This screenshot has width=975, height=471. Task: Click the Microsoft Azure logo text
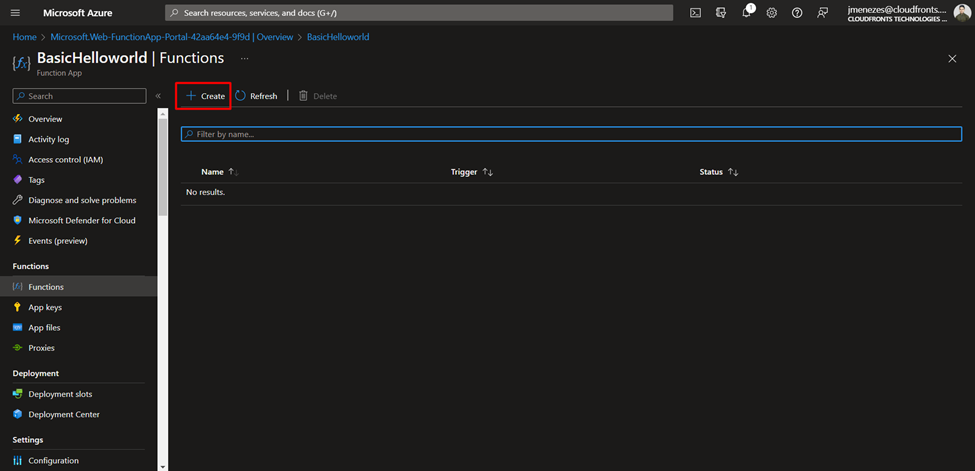(78, 12)
